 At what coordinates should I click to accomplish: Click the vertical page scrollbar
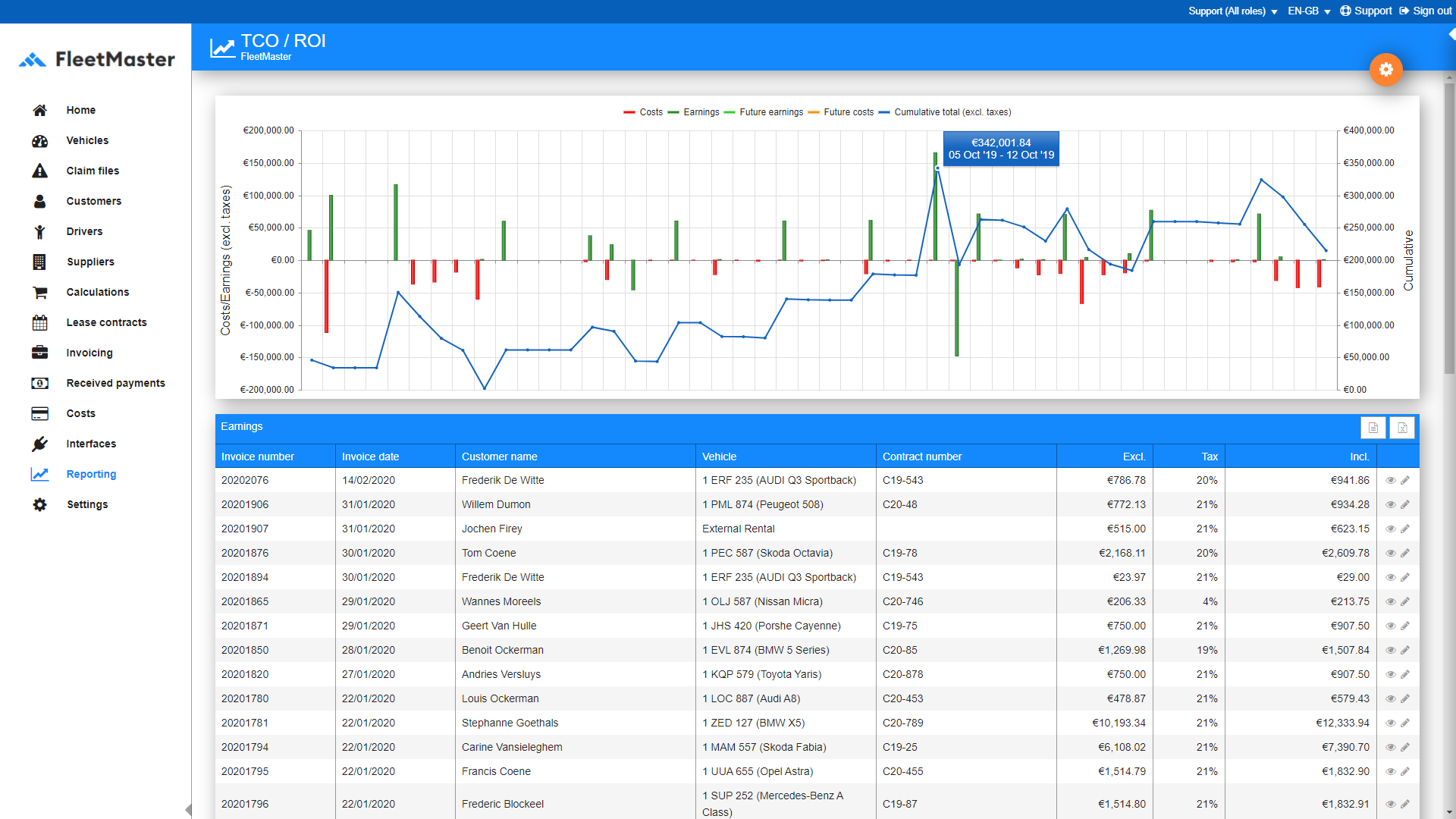[1449, 227]
